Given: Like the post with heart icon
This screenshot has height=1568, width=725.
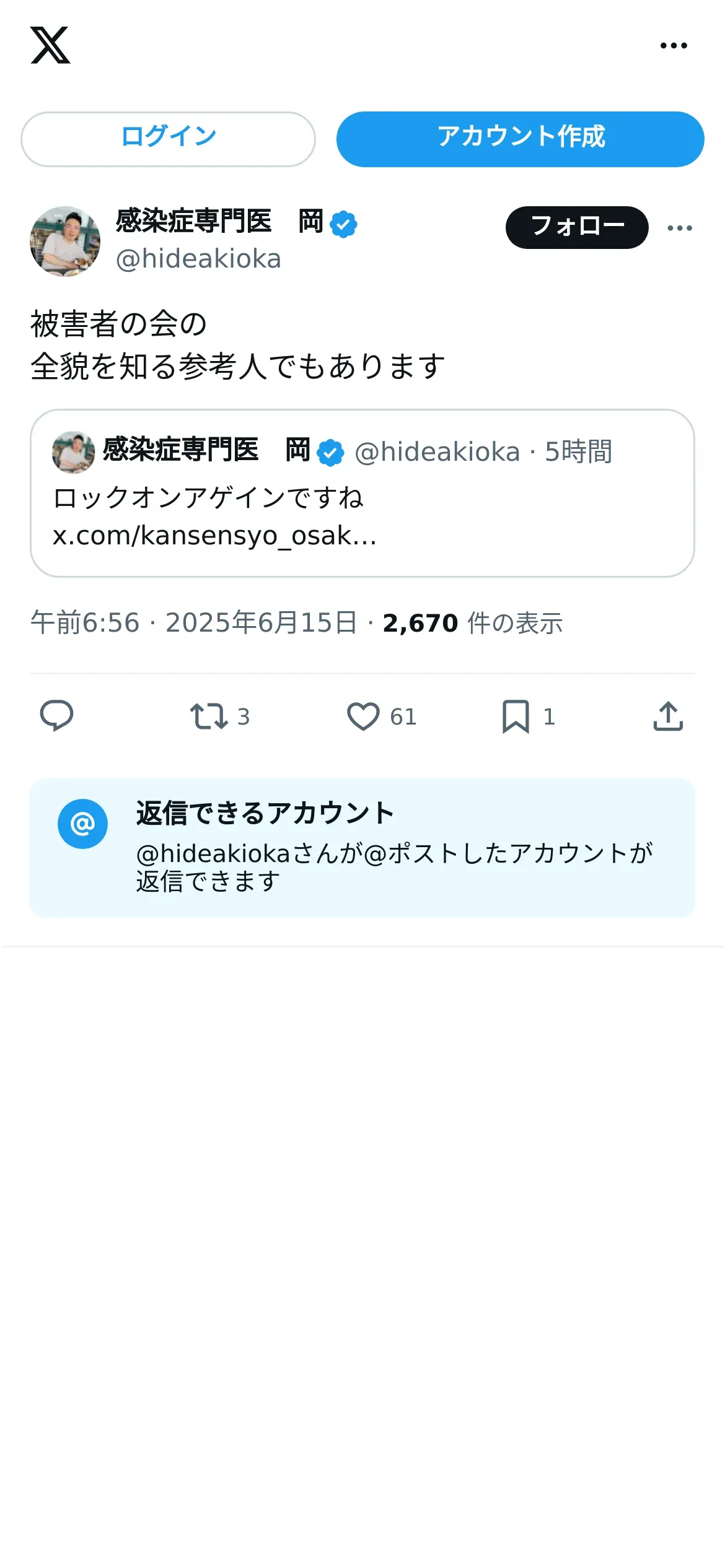Looking at the screenshot, I should click(x=363, y=716).
